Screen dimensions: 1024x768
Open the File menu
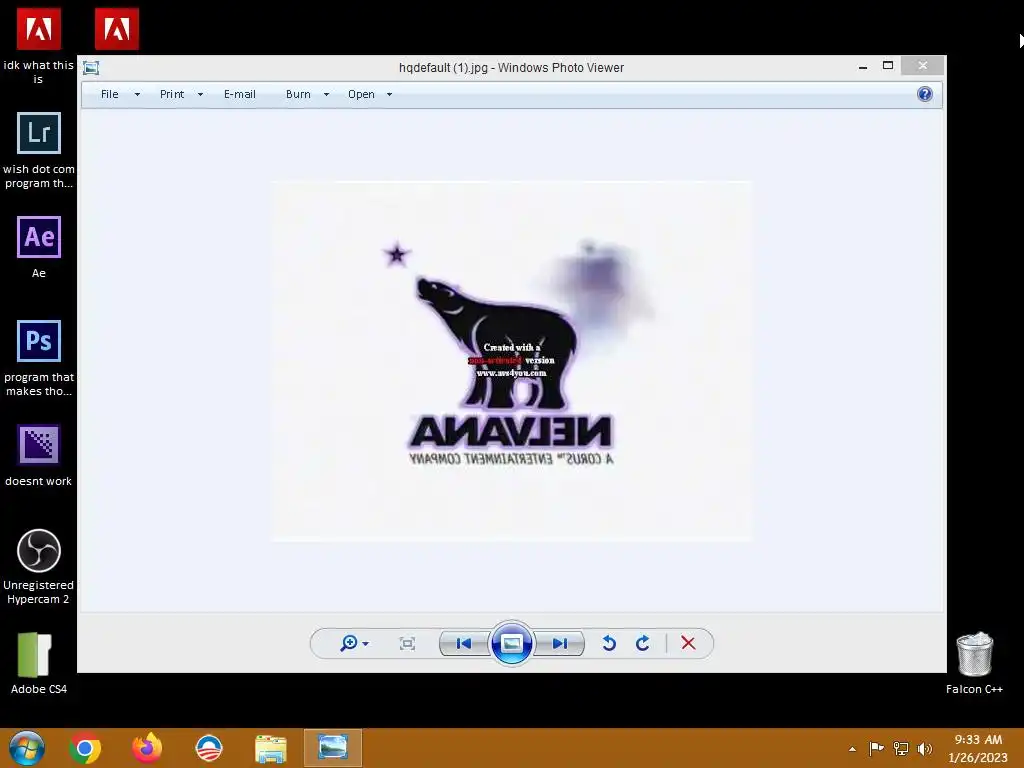pyautogui.click(x=110, y=94)
